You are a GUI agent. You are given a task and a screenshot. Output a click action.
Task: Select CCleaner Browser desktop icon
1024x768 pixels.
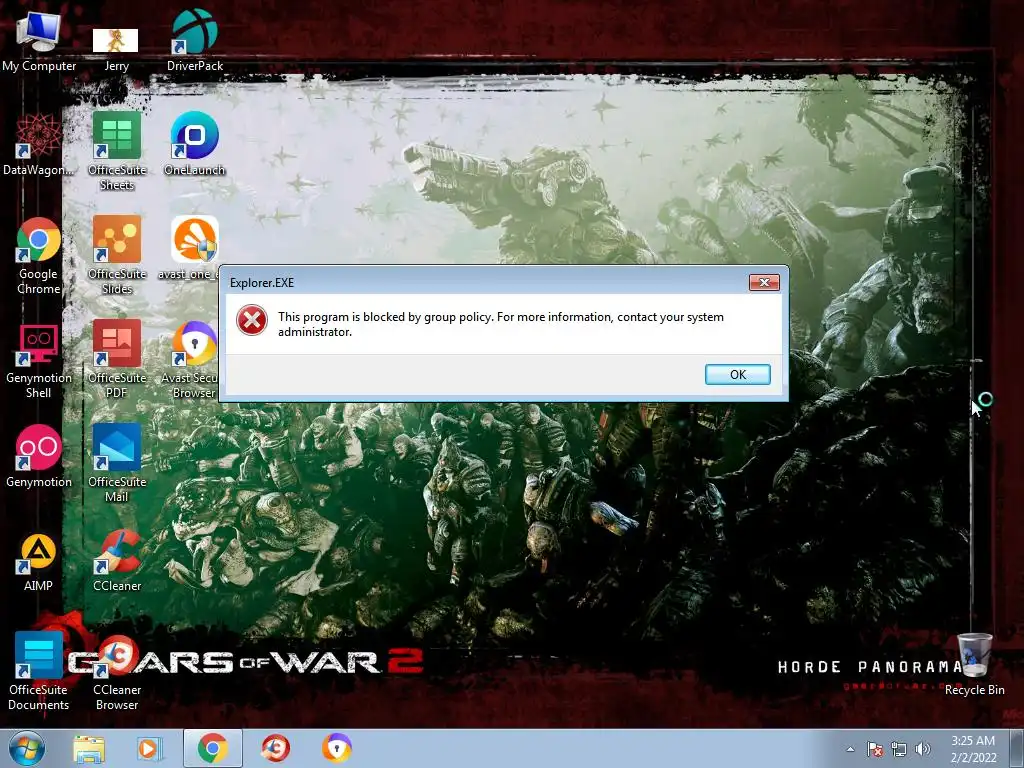tap(117, 673)
